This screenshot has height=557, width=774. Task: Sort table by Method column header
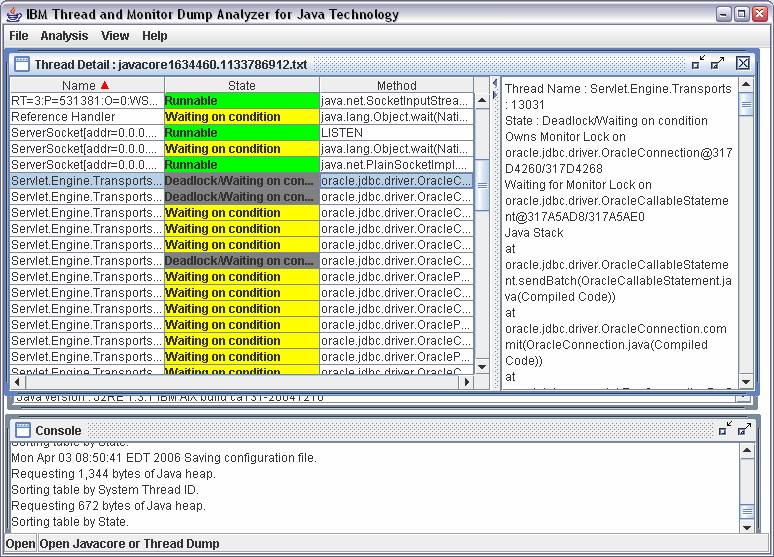pos(396,85)
